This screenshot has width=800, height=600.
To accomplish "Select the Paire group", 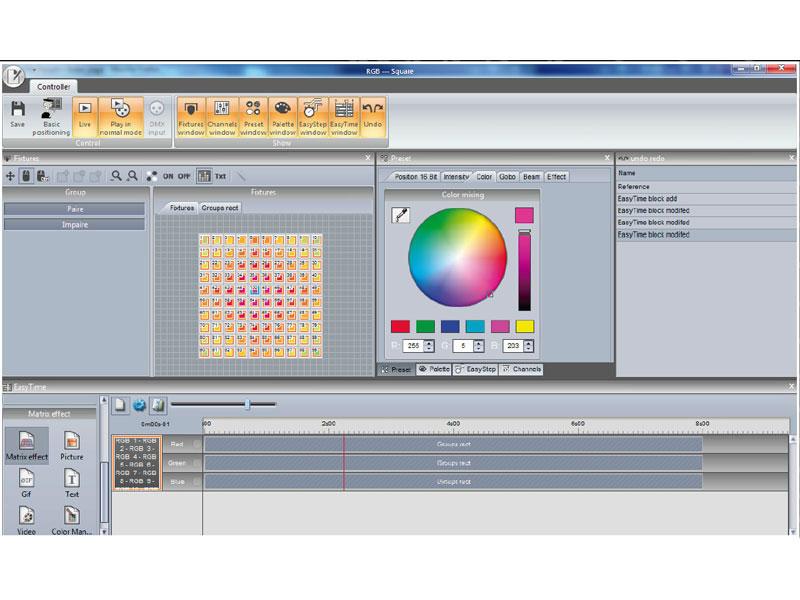I will tap(74, 208).
